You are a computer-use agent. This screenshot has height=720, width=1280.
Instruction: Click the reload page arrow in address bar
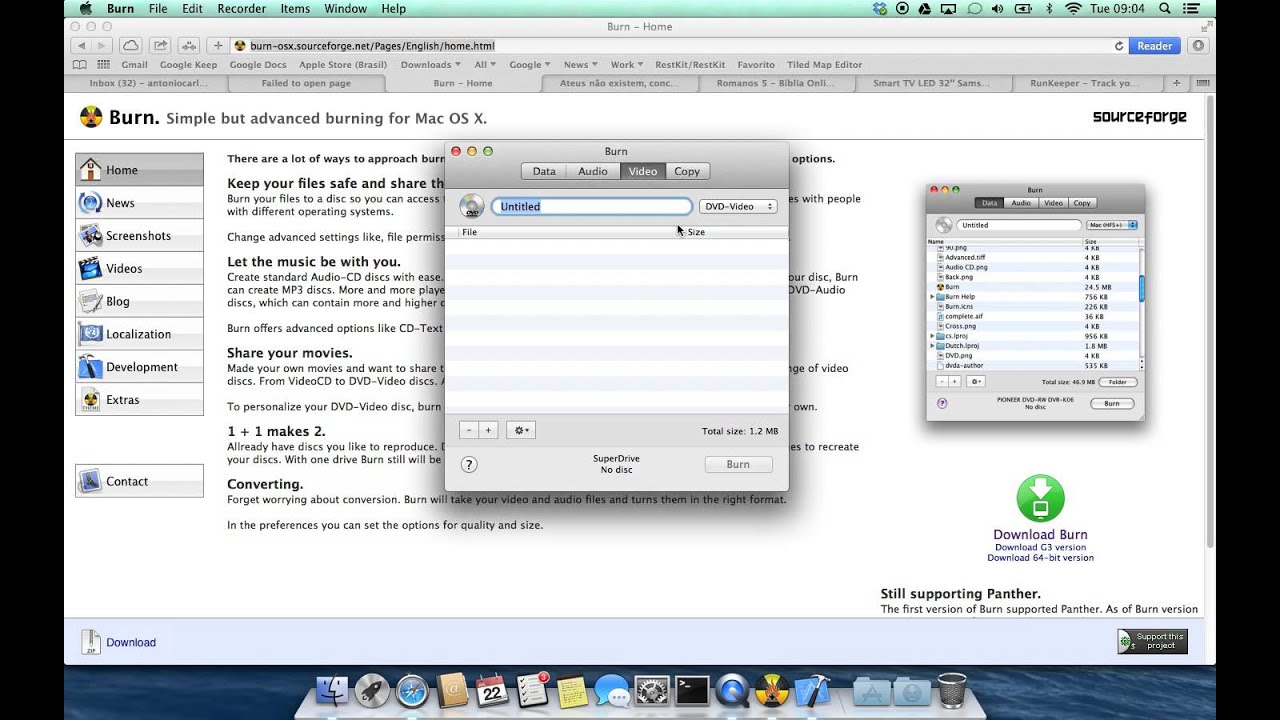coord(1119,46)
